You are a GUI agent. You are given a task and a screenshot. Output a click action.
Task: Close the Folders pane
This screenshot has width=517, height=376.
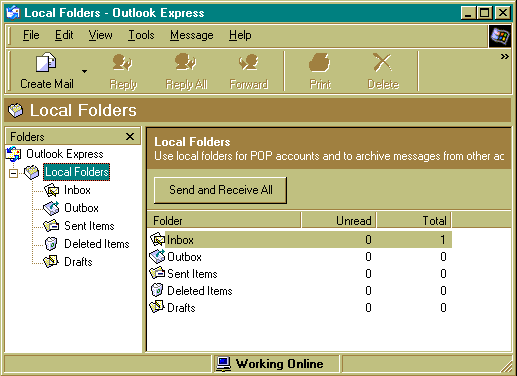point(130,136)
